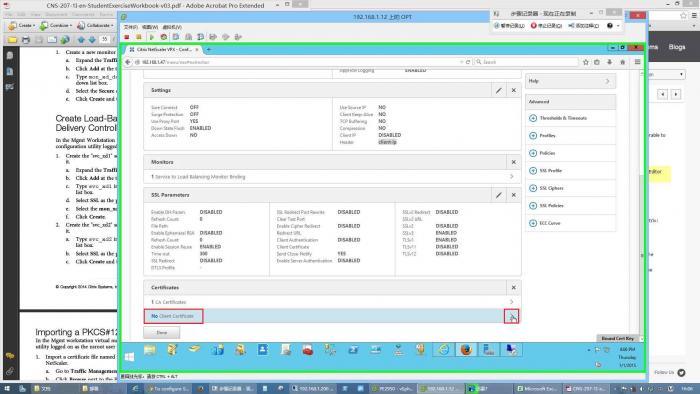Click arrow at end of Client Certificate row

512,316
